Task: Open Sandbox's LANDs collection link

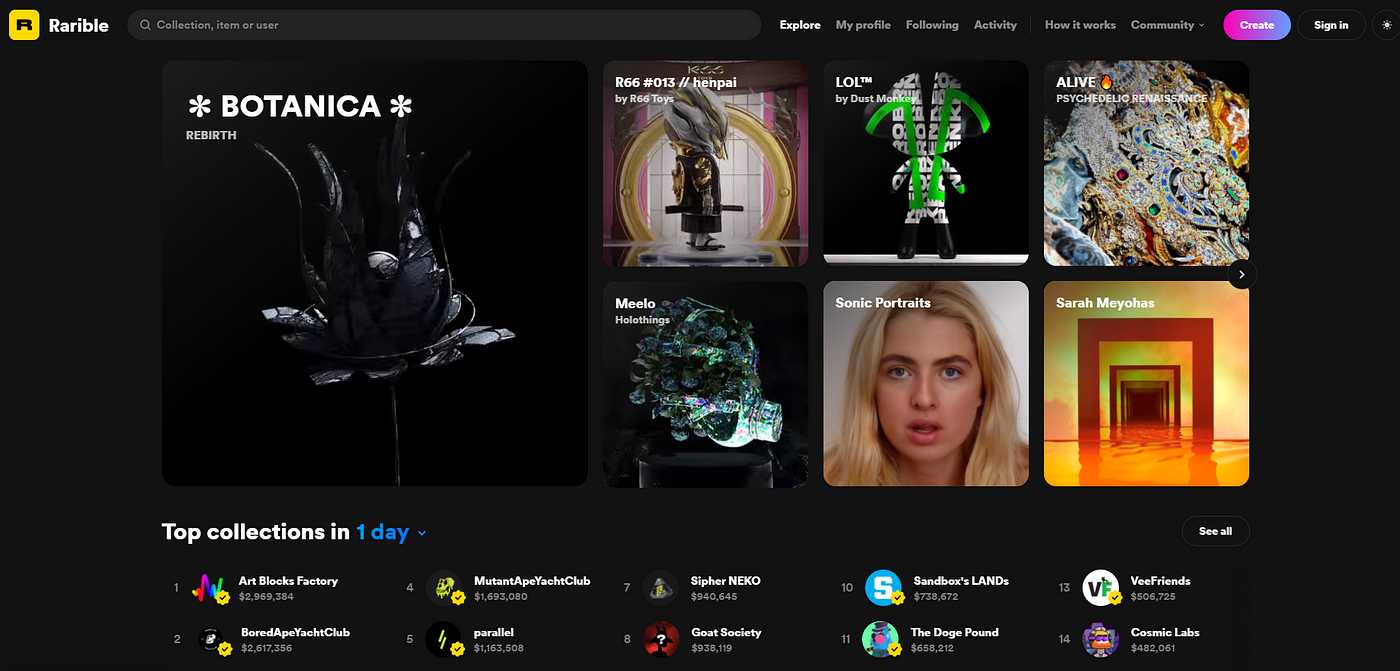Action: point(961,581)
